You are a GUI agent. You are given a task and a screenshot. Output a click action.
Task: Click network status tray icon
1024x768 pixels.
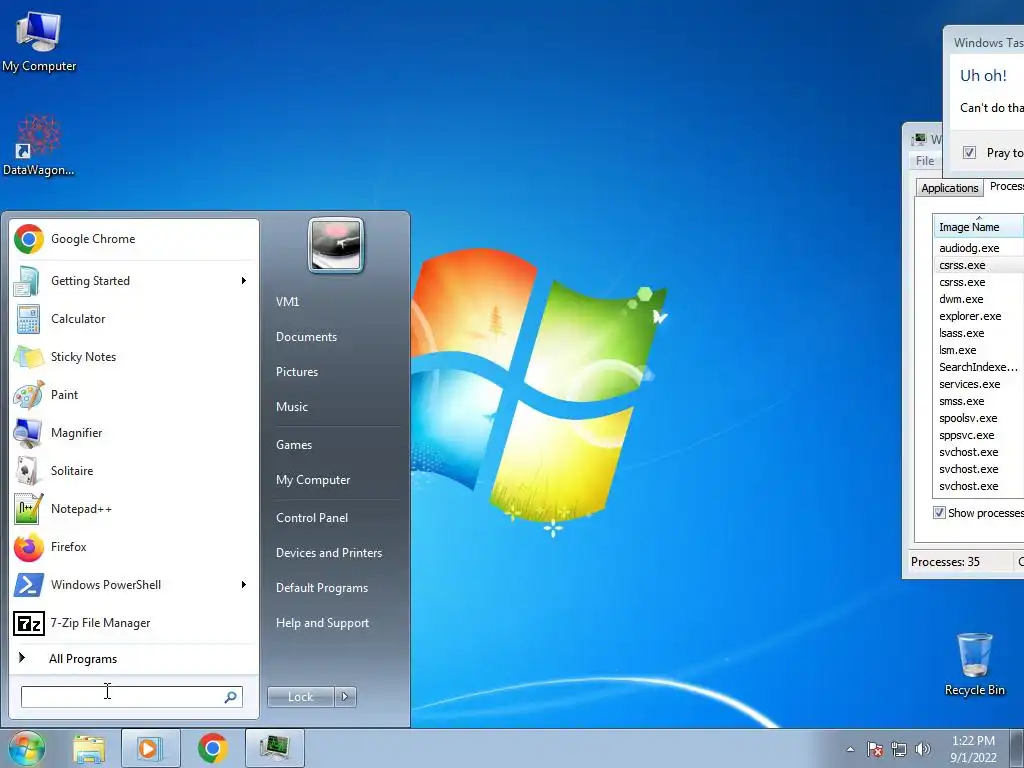pyautogui.click(x=899, y=750)
